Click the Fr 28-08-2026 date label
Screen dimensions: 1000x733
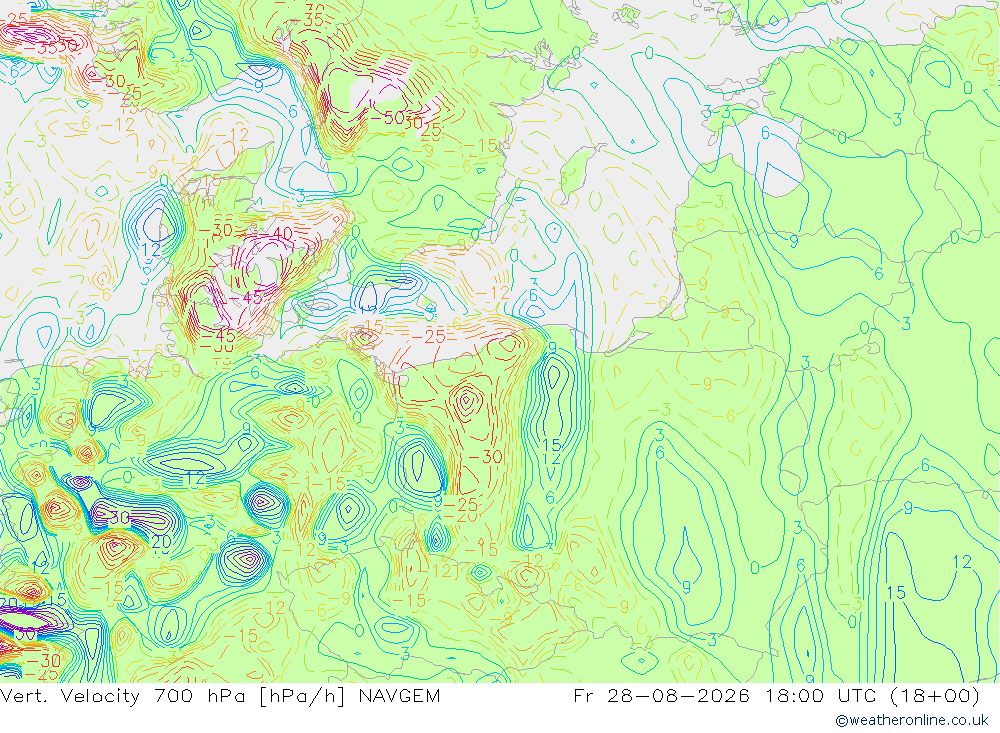click(661, 695)
